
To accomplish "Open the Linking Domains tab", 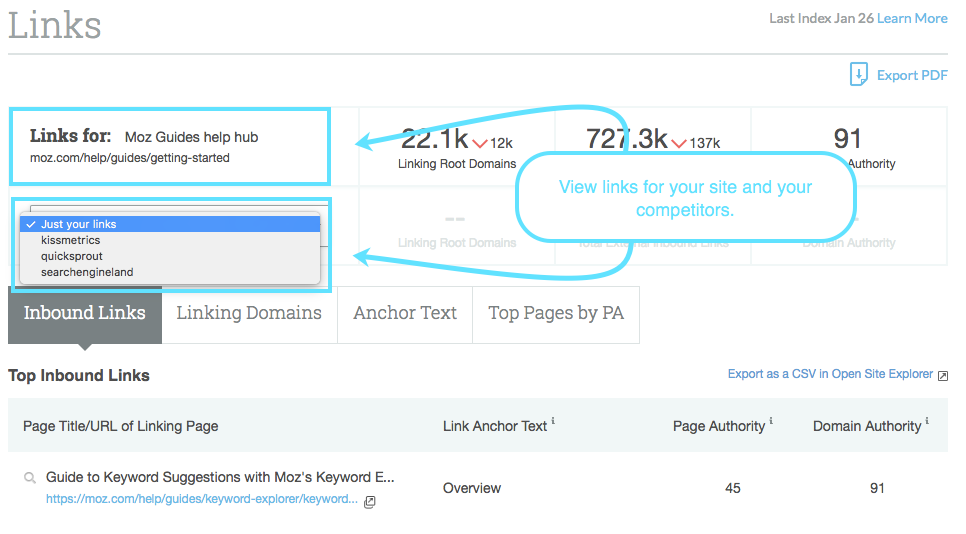I will tap(249, 314).
